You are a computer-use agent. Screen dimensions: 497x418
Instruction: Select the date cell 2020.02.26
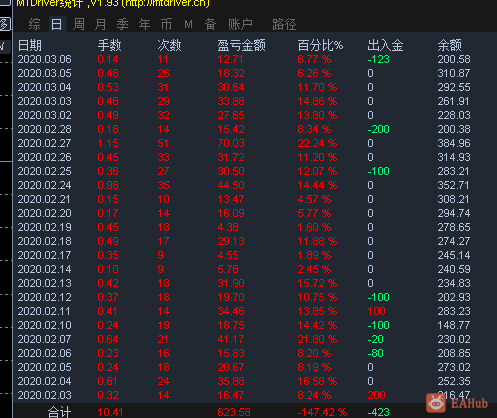click(44, 157)
